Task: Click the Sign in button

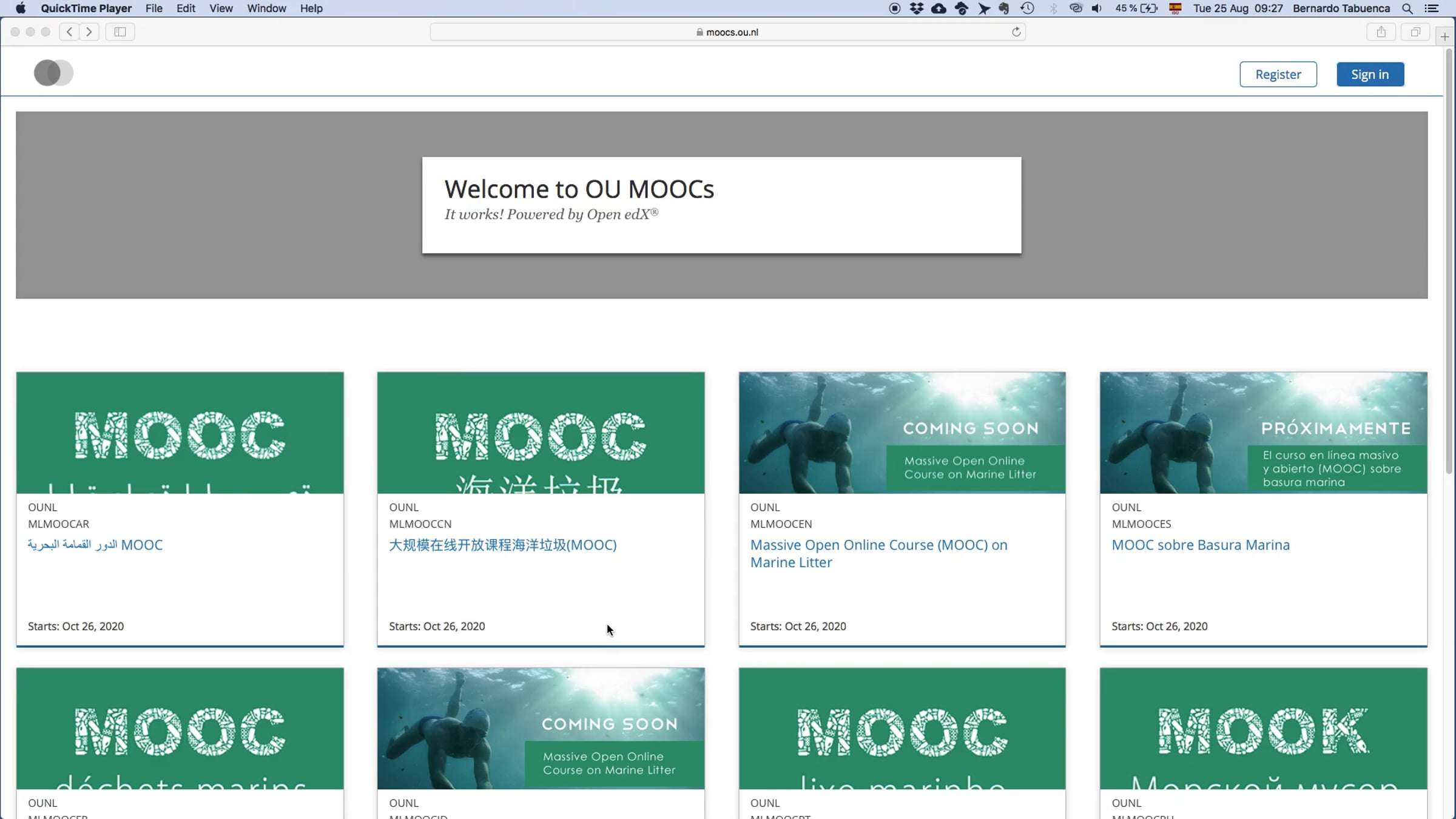Action: (x=1370, y=74)
